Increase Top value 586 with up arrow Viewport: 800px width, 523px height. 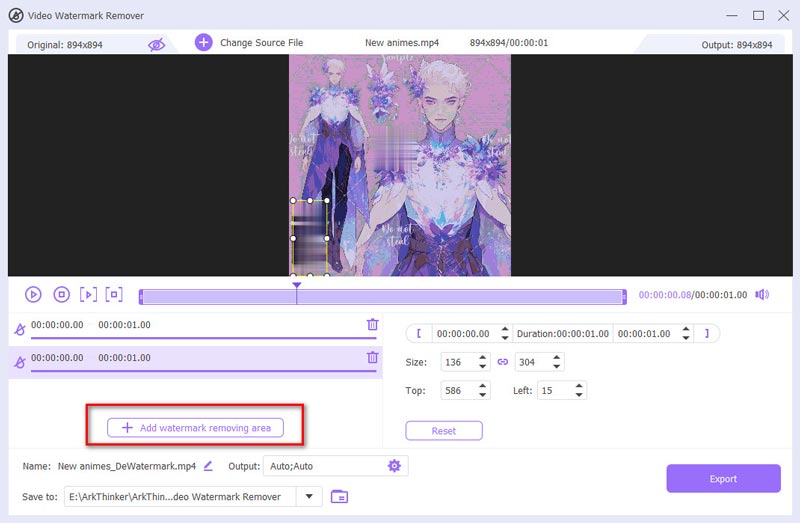(x=482, y=386)
